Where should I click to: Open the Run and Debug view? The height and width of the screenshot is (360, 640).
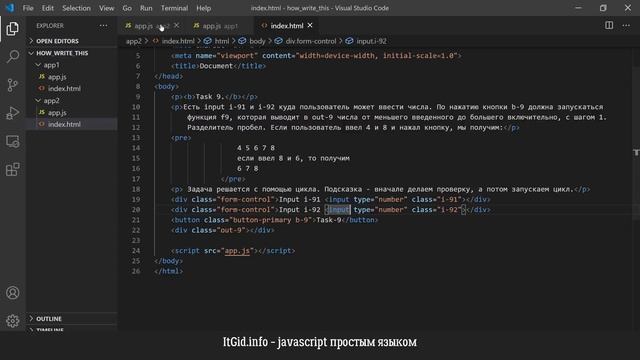[x=13, y=113]
